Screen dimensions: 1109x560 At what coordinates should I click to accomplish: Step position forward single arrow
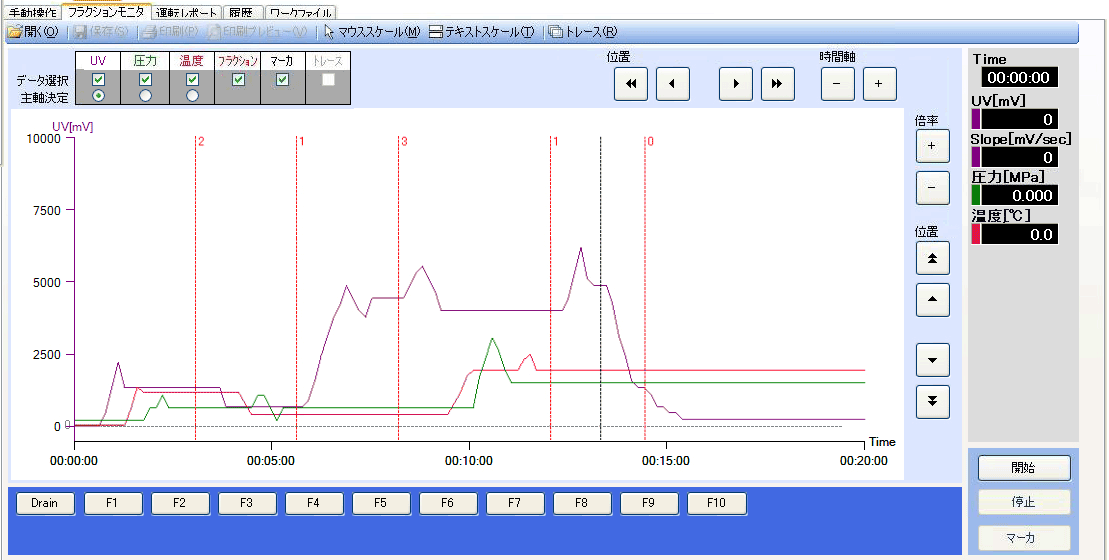736,84
